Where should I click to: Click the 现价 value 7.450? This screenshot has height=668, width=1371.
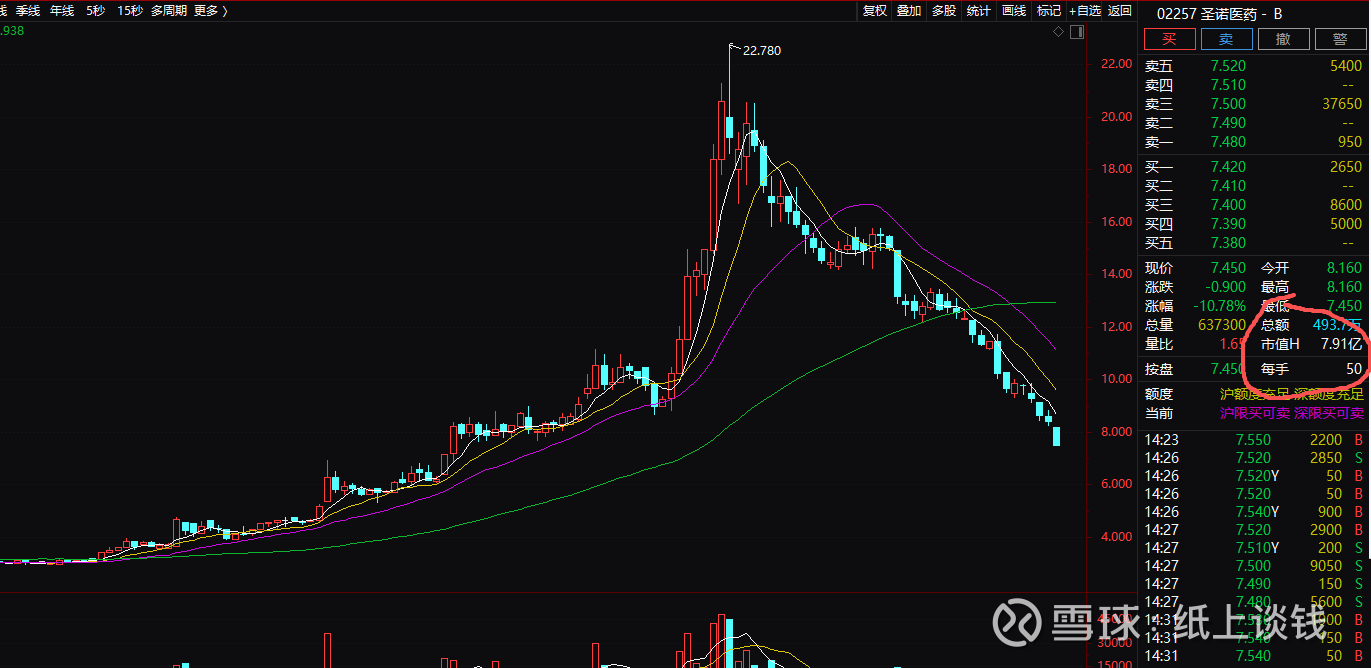click(x=1228, y=268)
